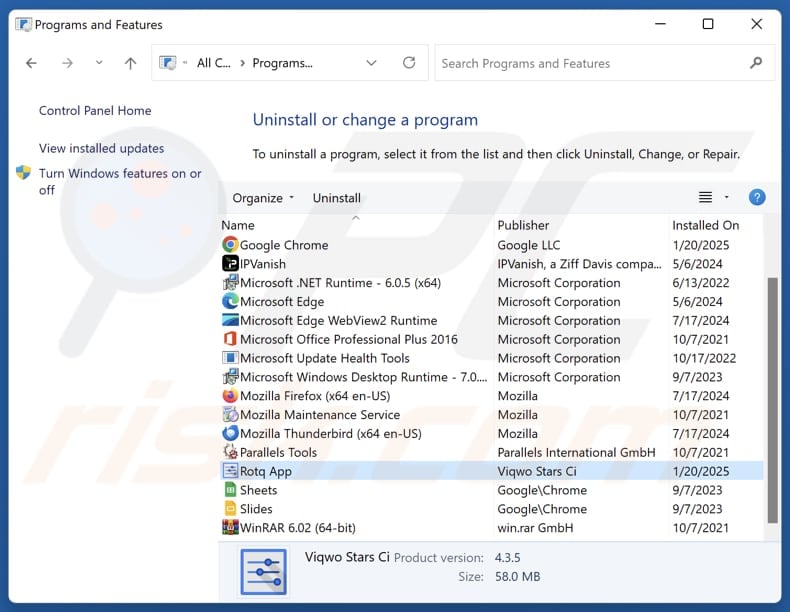The width and height of the screenshot is (790, 612).
Task: Sort the list by Publisher column
Action: coord(523,226)
